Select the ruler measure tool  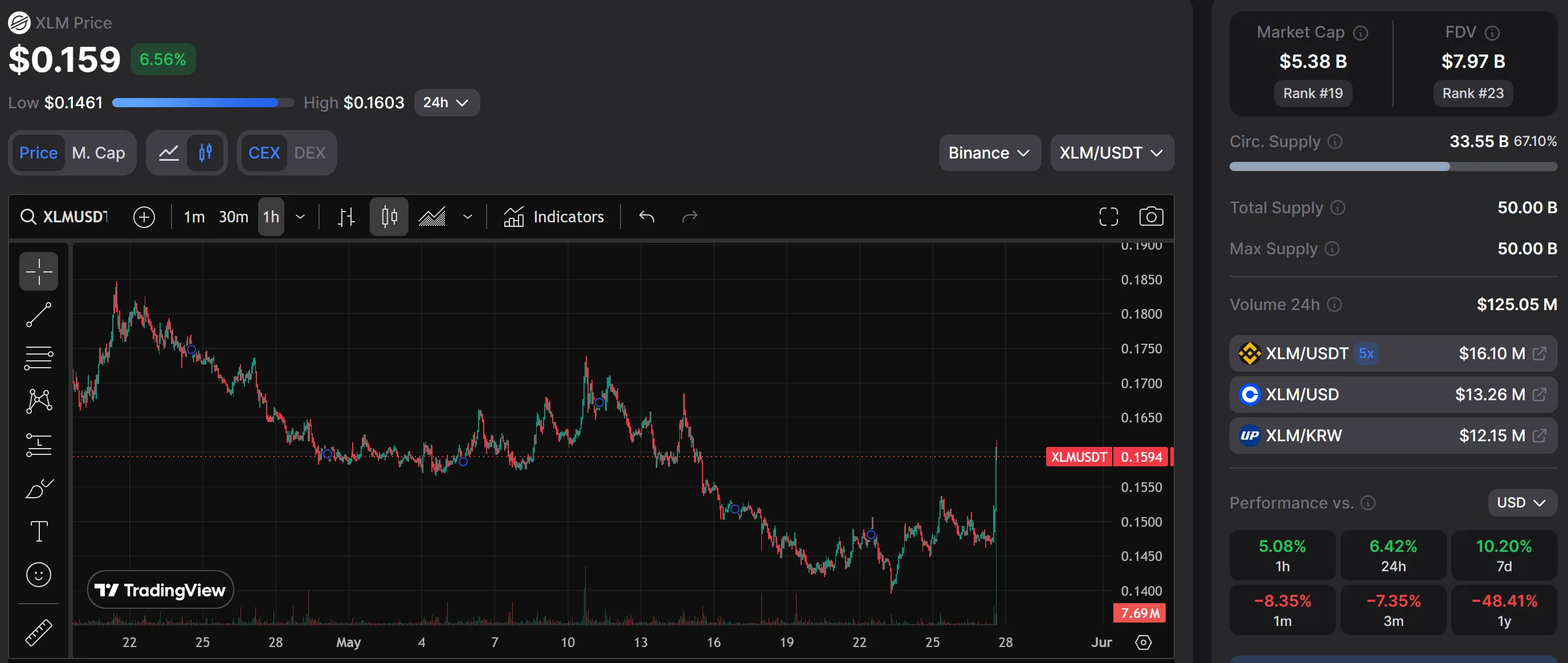click(x=38, y=633)
